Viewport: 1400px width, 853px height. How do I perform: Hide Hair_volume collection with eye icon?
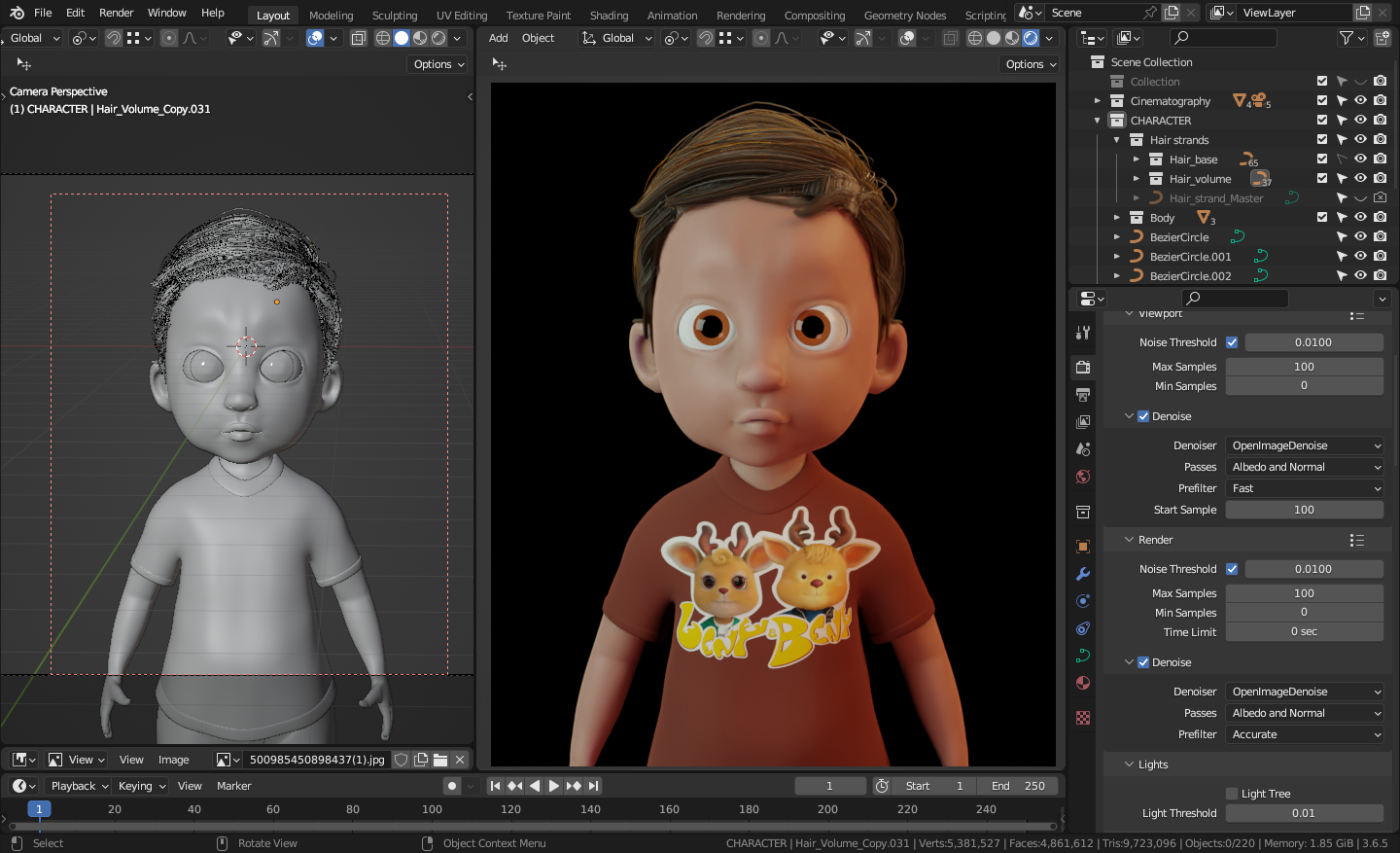pyautogui.click(x=1360, y=178)
